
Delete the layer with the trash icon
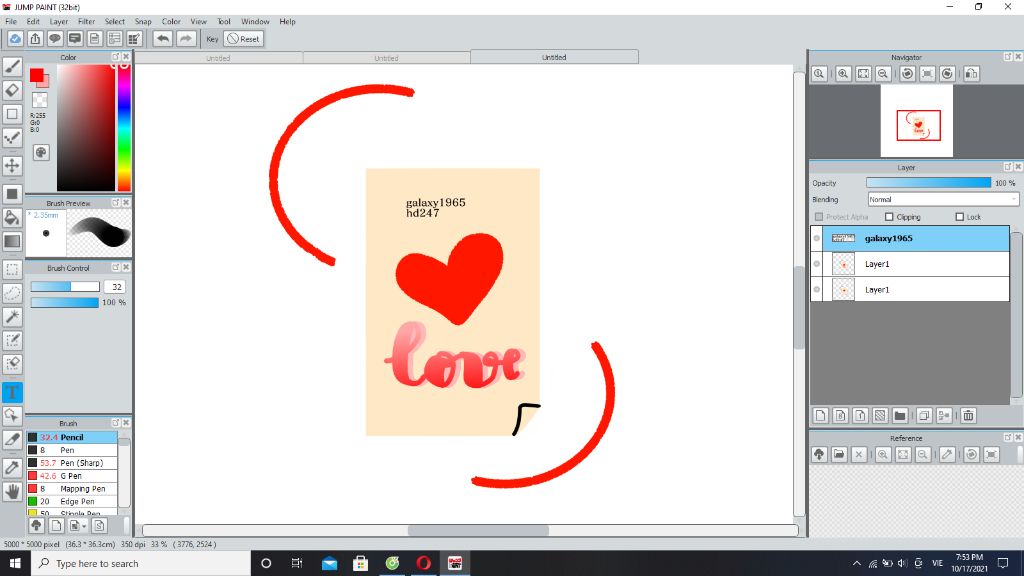[968, 415]
